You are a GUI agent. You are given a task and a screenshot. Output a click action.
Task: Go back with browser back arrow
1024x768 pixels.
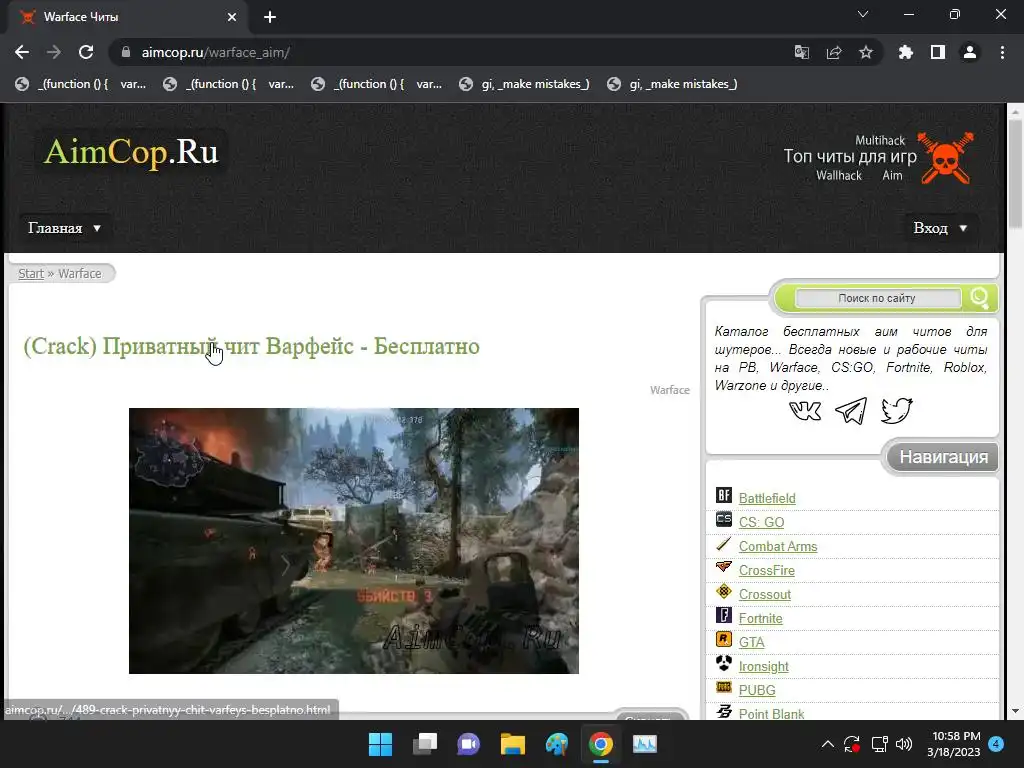click(22, 52)
